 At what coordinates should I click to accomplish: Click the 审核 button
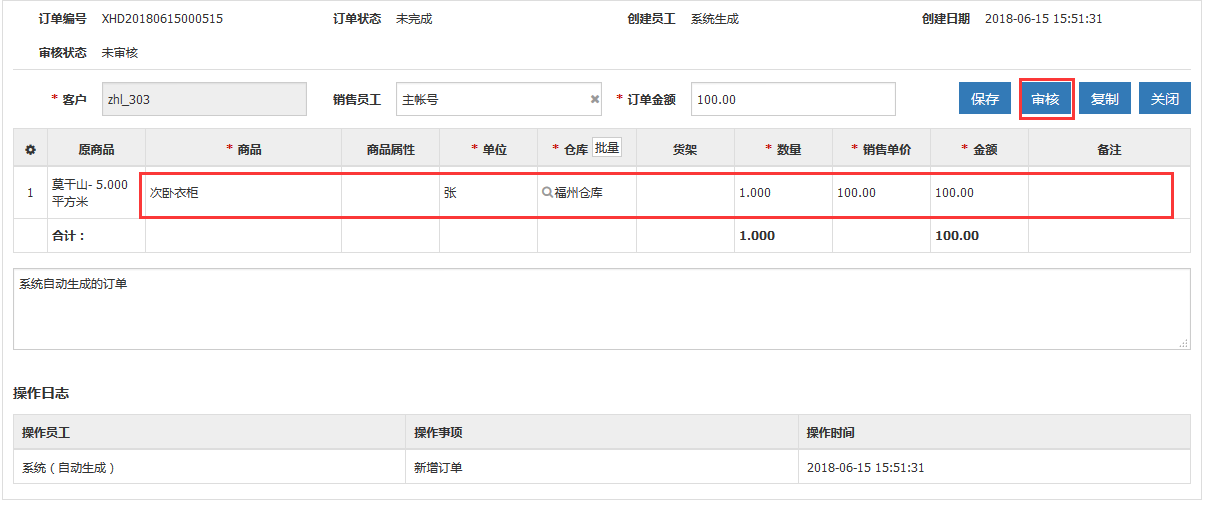[x=1046, y=99]
